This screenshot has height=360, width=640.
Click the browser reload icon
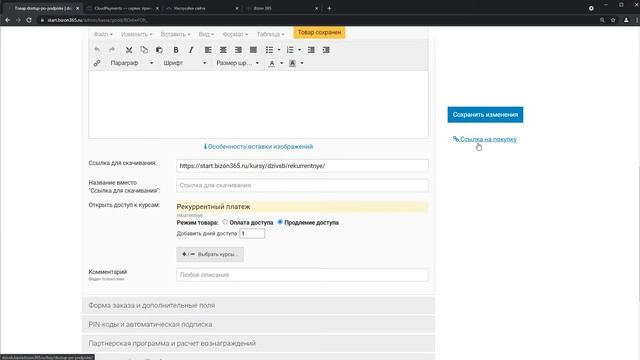coord(29,20)
